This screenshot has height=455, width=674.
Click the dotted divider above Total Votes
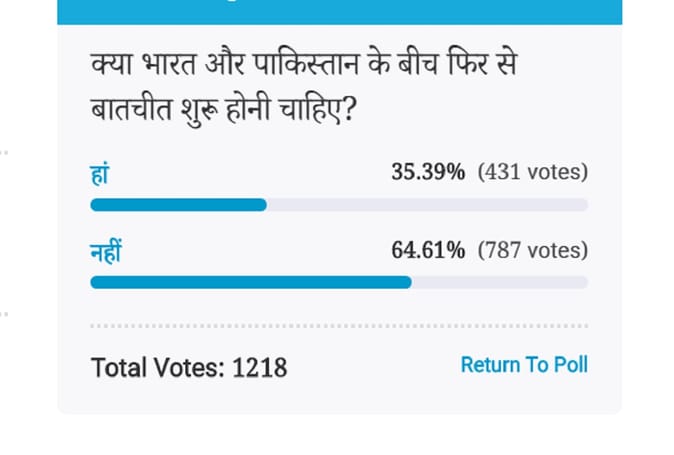(339, 326)
